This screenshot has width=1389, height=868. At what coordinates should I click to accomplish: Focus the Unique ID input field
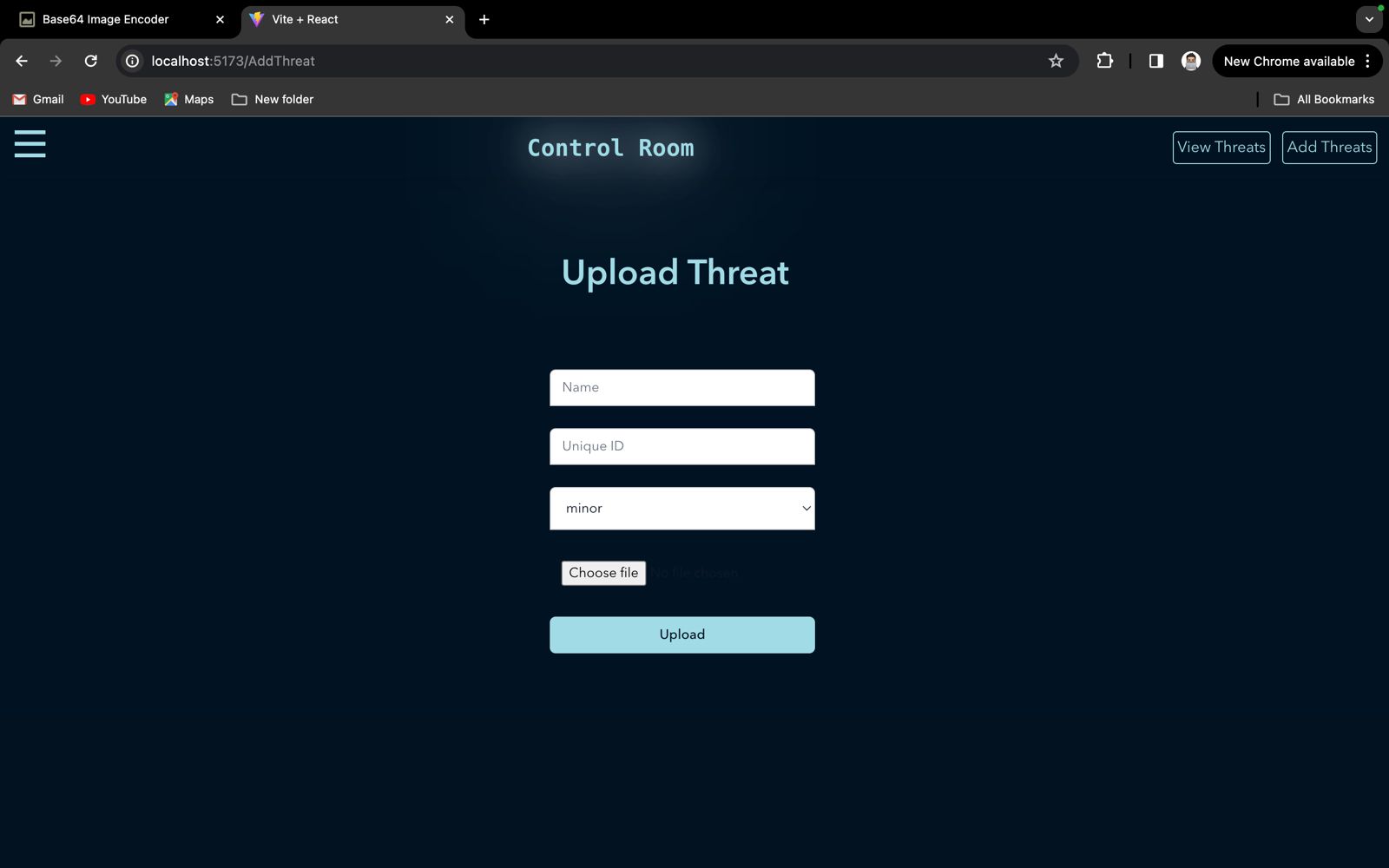click(681, 447)
